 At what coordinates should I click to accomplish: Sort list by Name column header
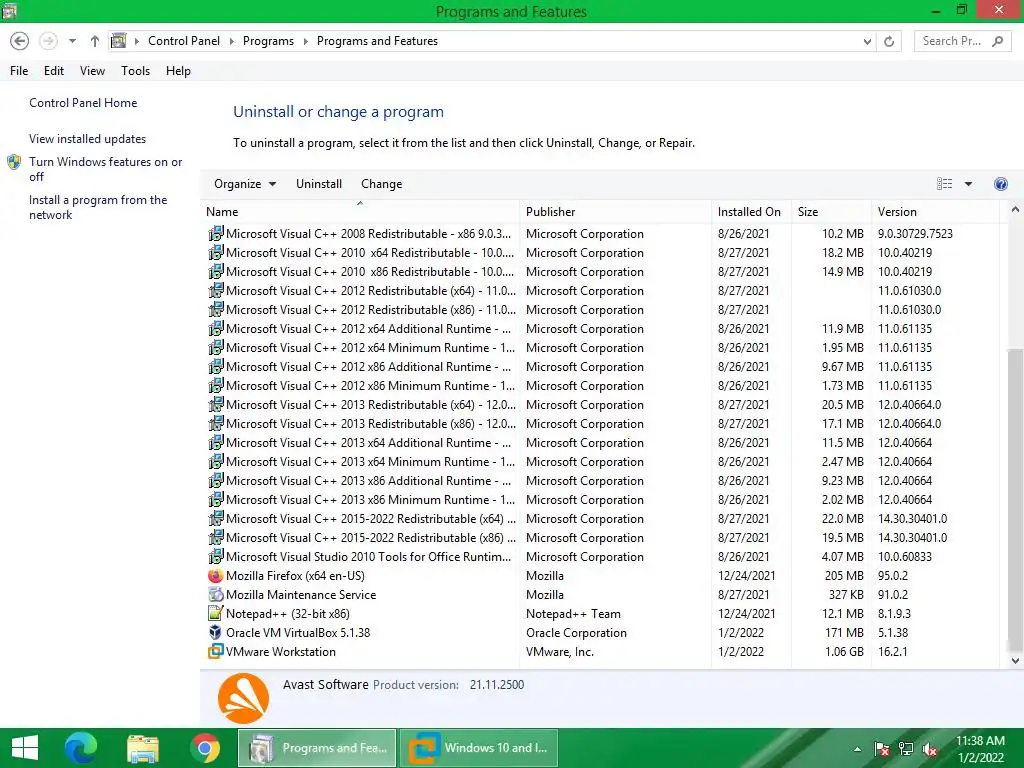point(360,212)
